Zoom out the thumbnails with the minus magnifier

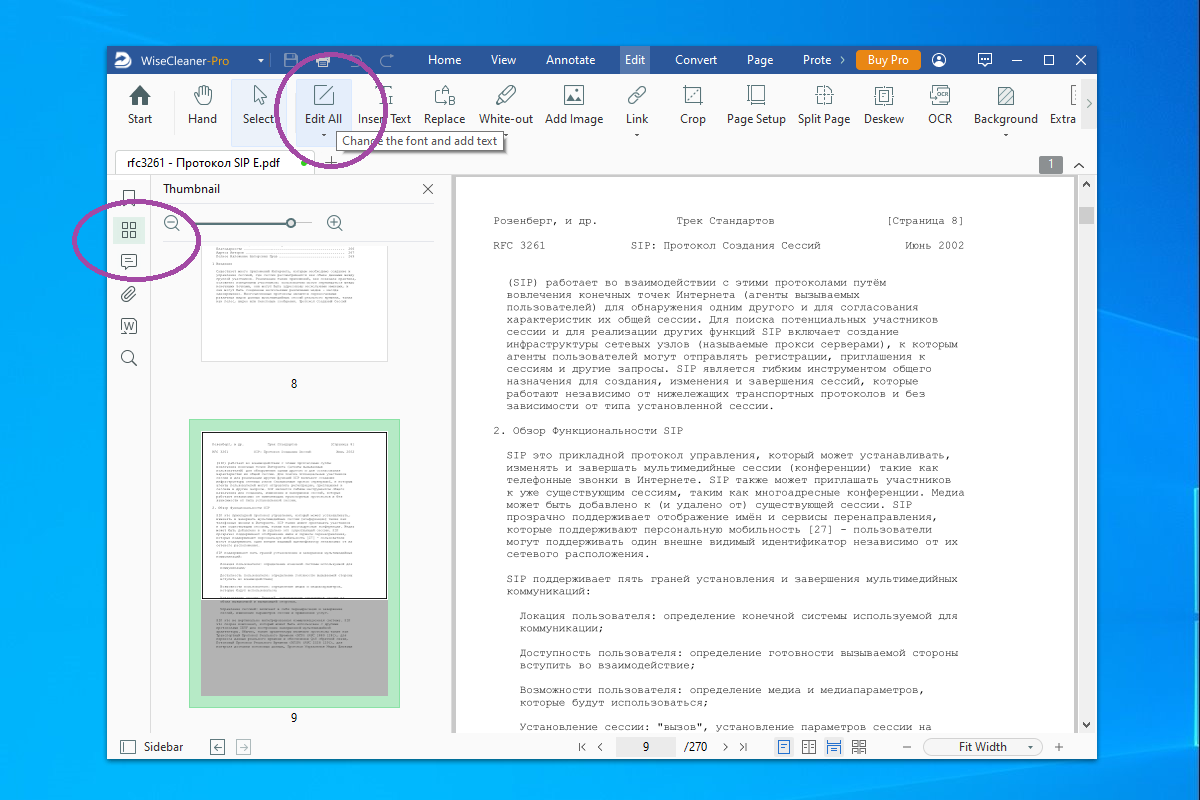click(x=172, y=223)
